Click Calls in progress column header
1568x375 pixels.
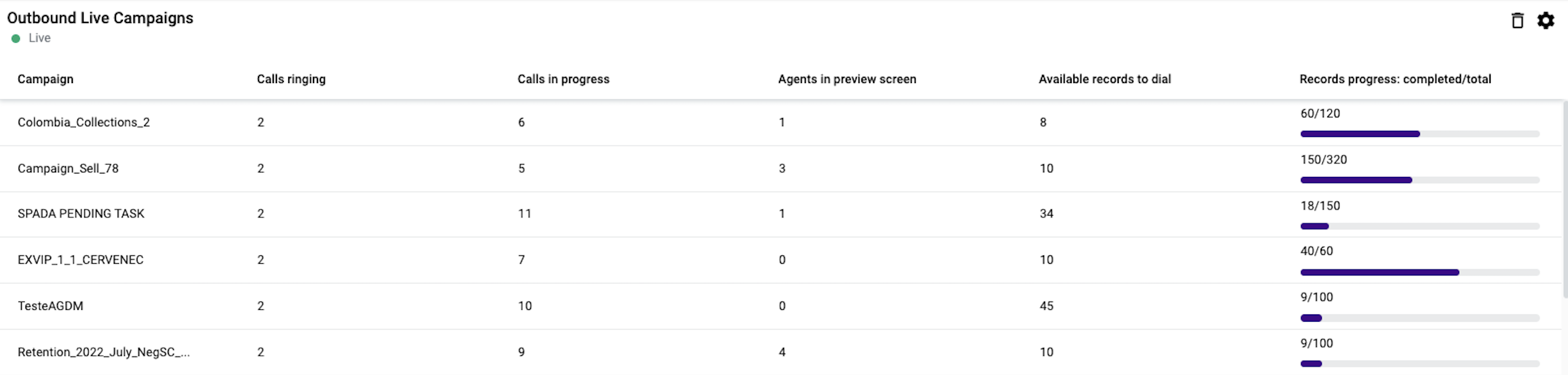(563, 79)
